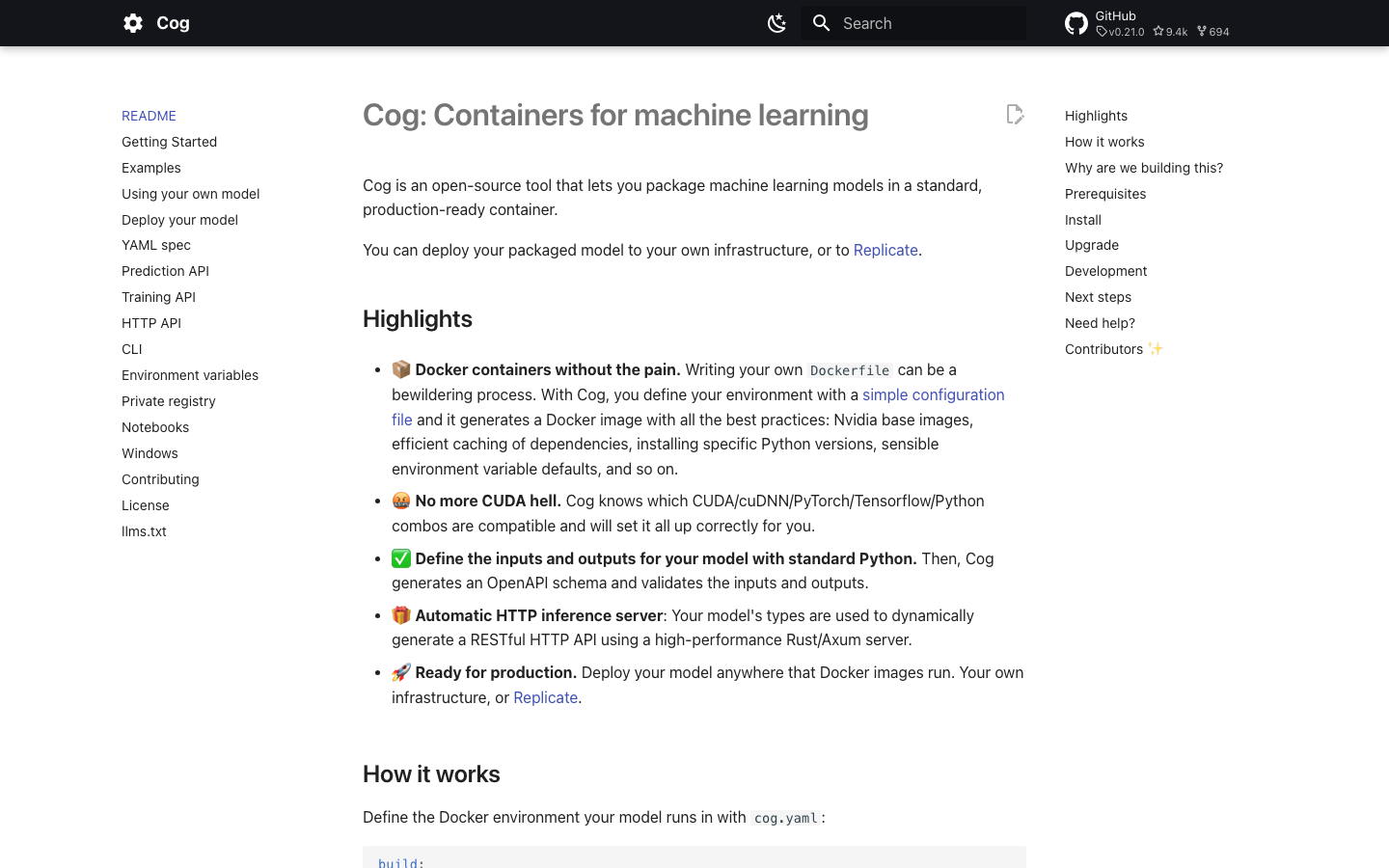Open the llms.txt link

tap(144, 531)
